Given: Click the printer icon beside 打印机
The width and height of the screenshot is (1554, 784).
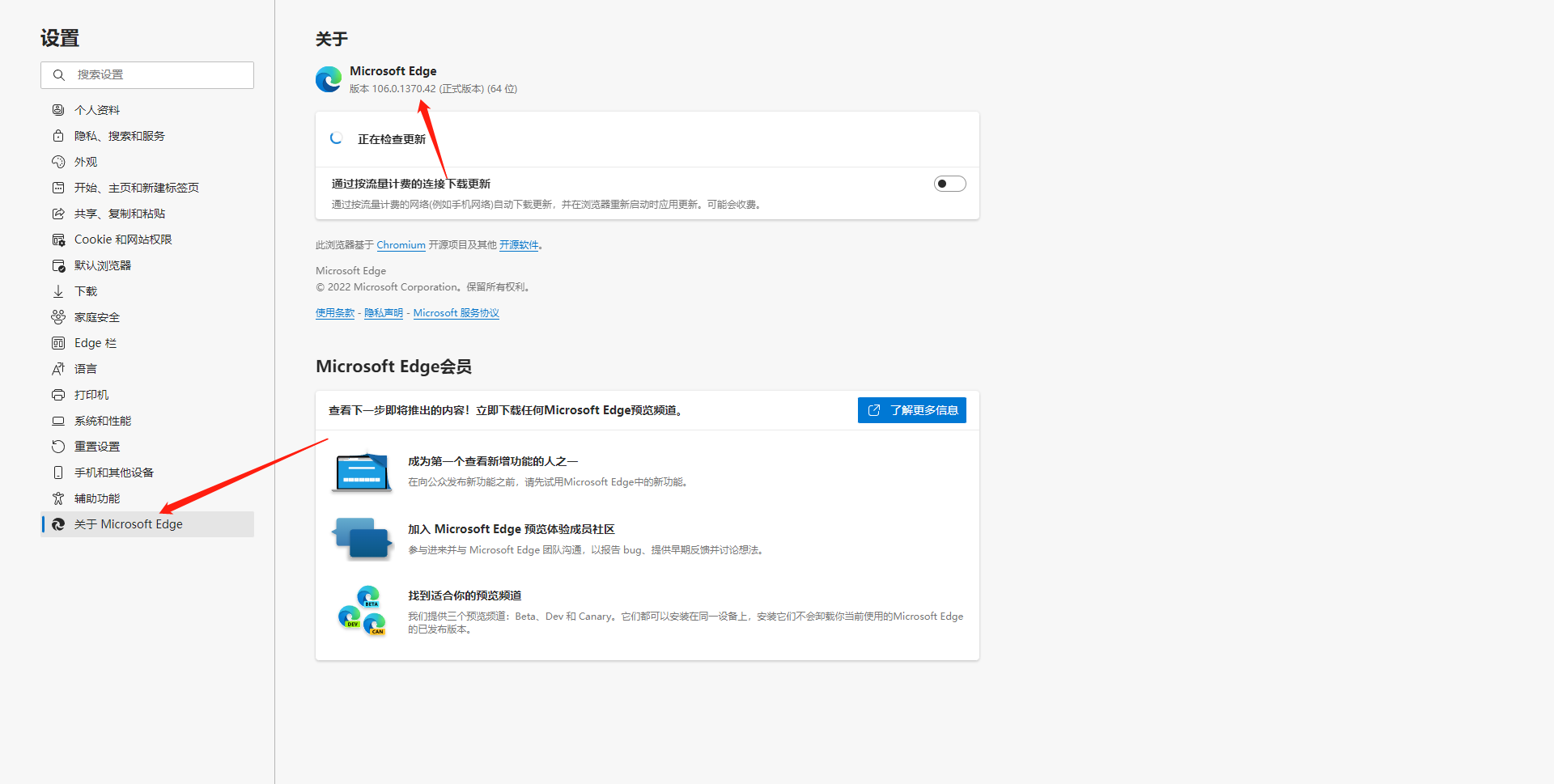Looking at the screenshot, I should point(58,395).
